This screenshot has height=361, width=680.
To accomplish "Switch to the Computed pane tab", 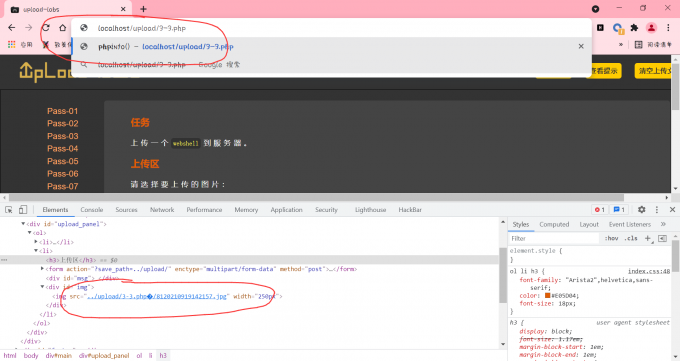I will coord(554,224).
